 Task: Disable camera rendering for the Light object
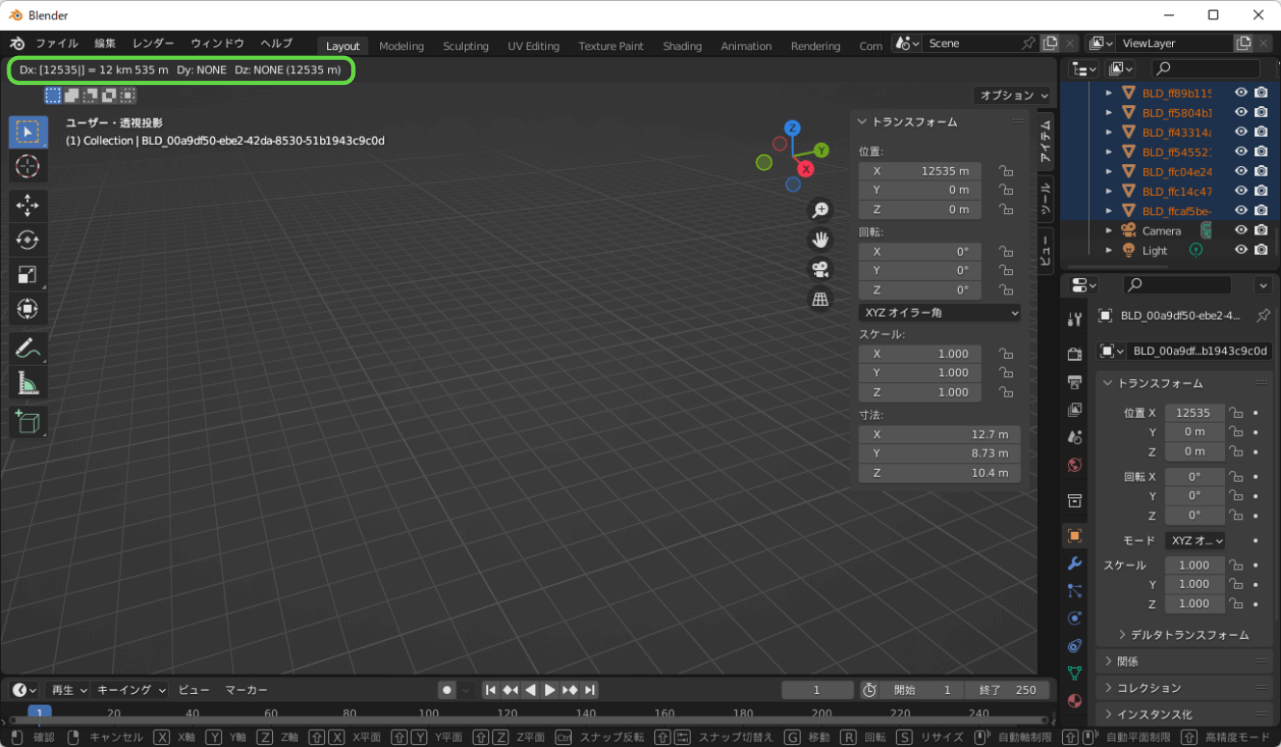pos(1262,250)
